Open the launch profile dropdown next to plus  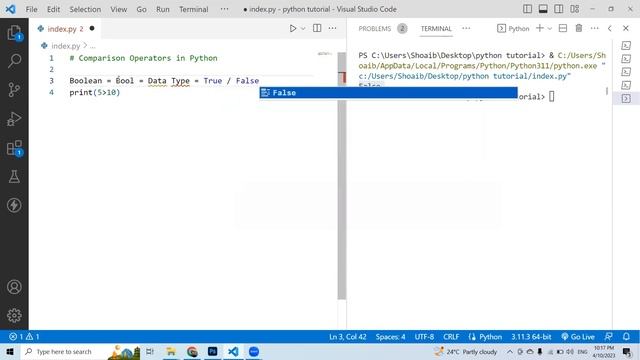[550, 29]
